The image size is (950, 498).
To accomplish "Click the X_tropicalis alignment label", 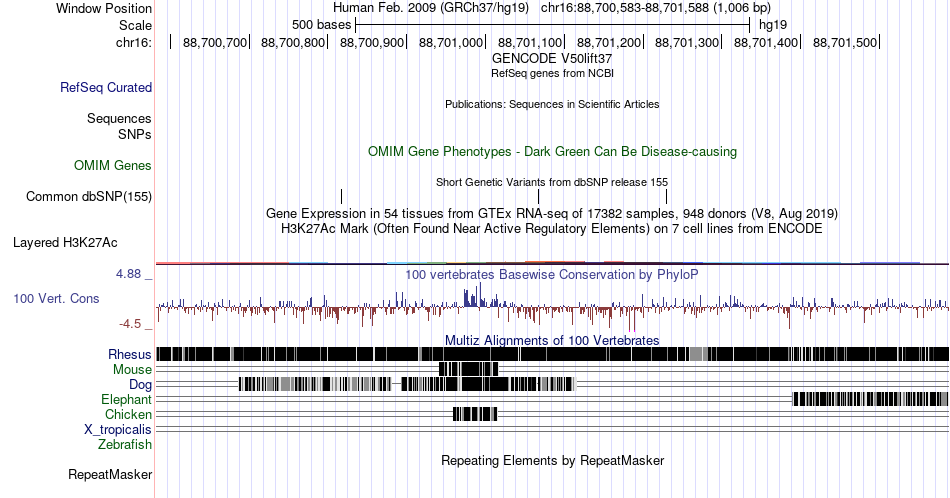I will pyautogui.click(x=118, y=430).
